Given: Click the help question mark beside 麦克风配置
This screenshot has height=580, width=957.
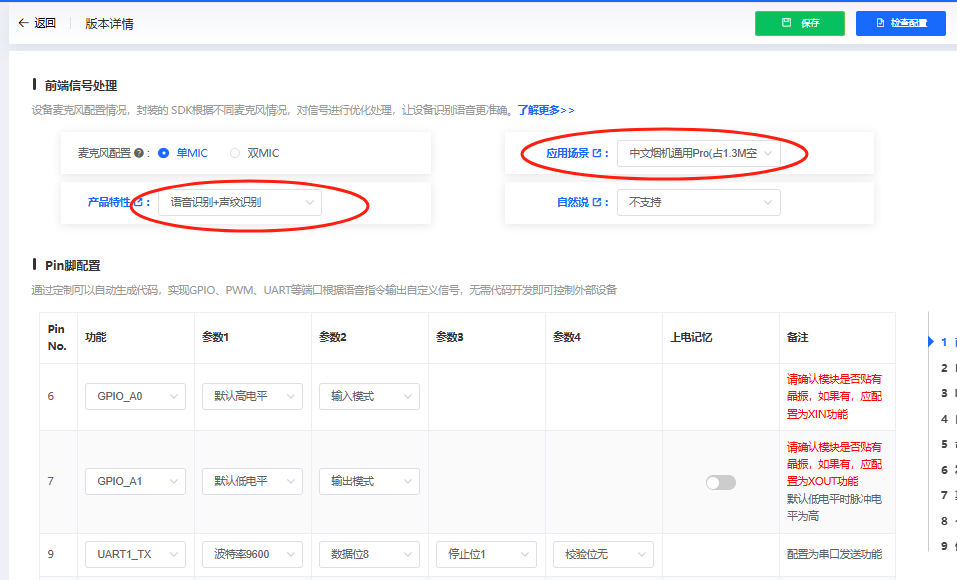Looking at the screenshot, I should point(140,153).
